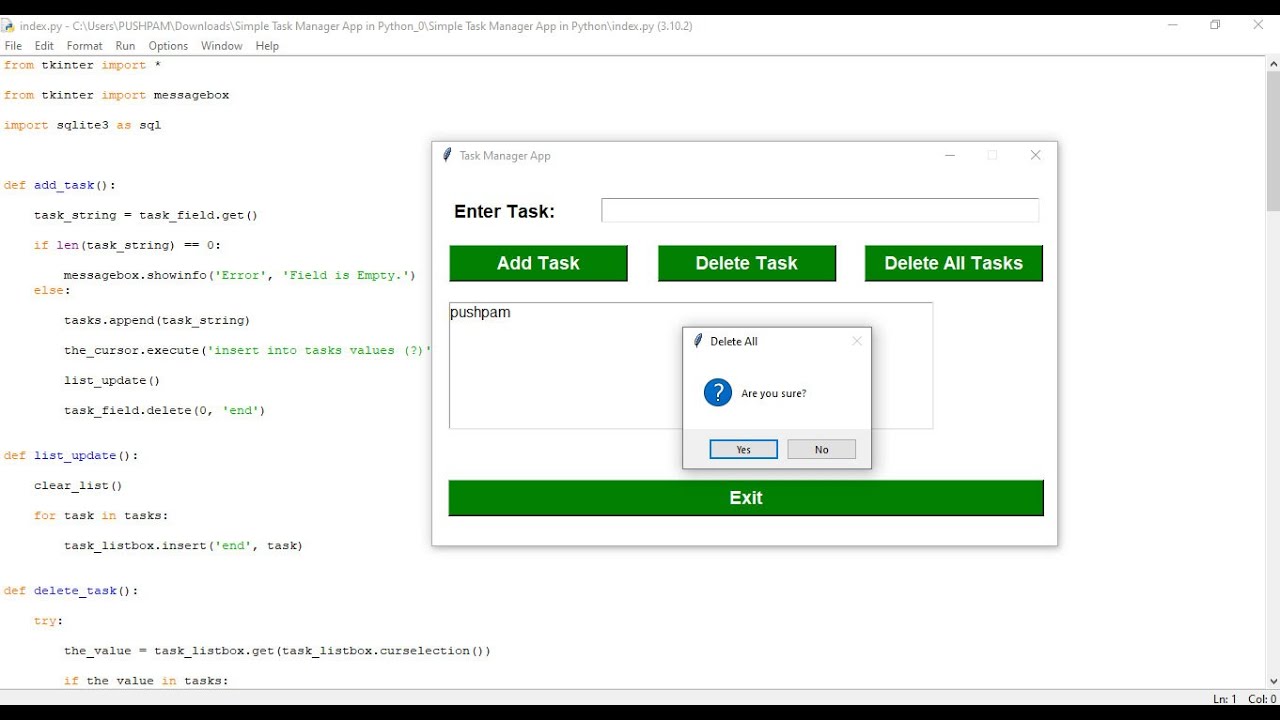Open the Run menu

click(x=125, y=46)
